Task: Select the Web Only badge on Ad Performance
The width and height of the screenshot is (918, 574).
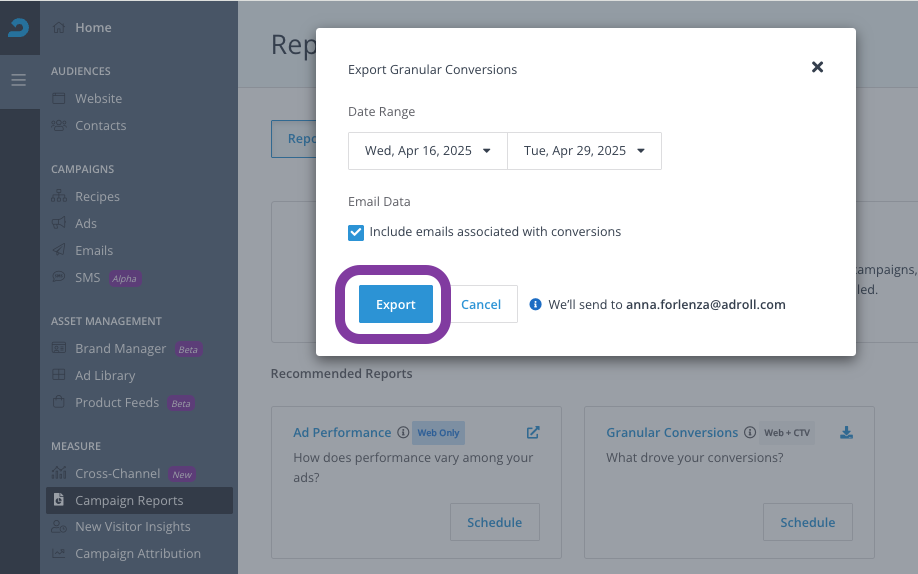Action: [x=439, y=433]
